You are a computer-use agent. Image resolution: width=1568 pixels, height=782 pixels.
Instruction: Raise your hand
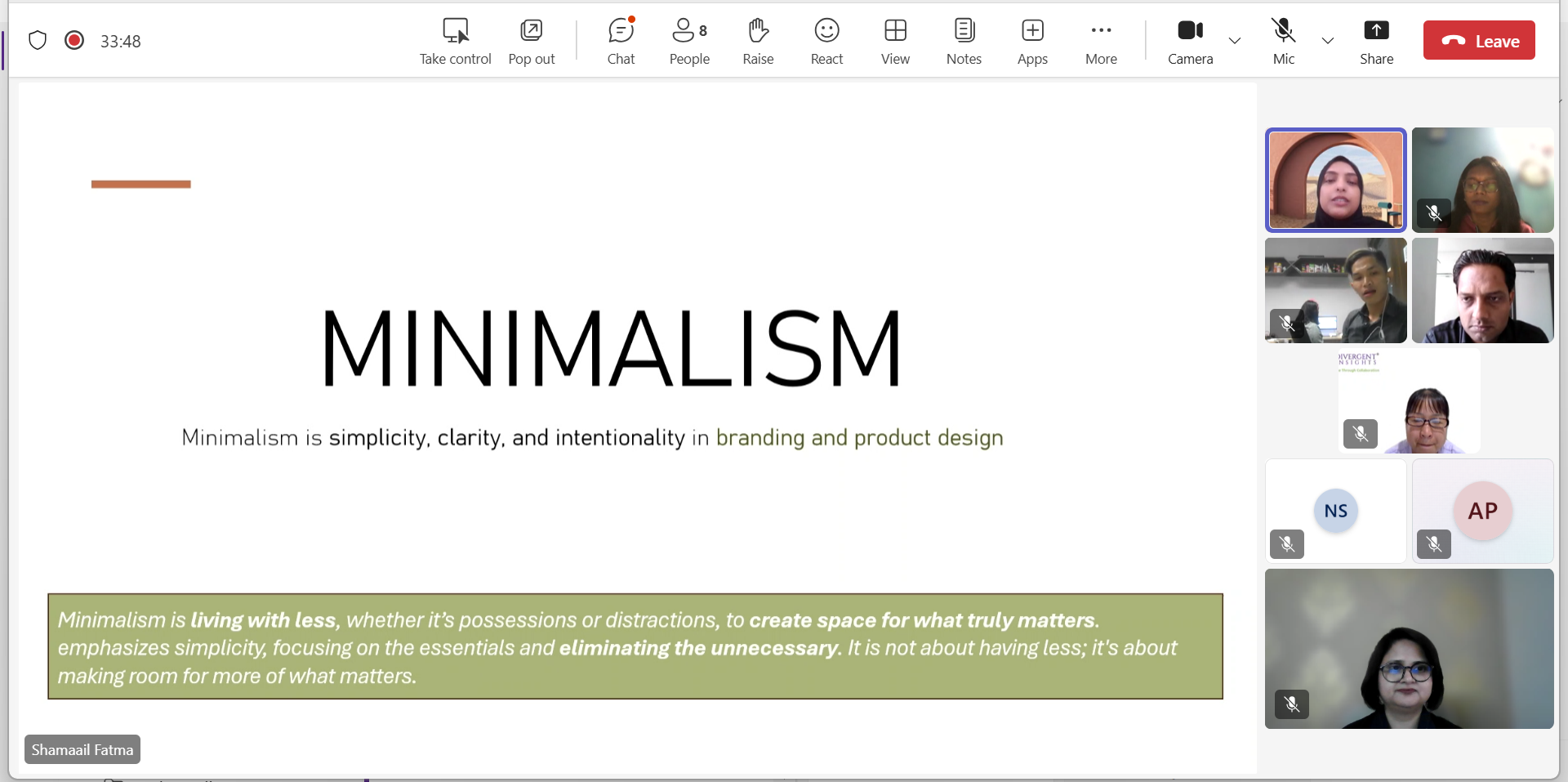click(x=758, y=42)
